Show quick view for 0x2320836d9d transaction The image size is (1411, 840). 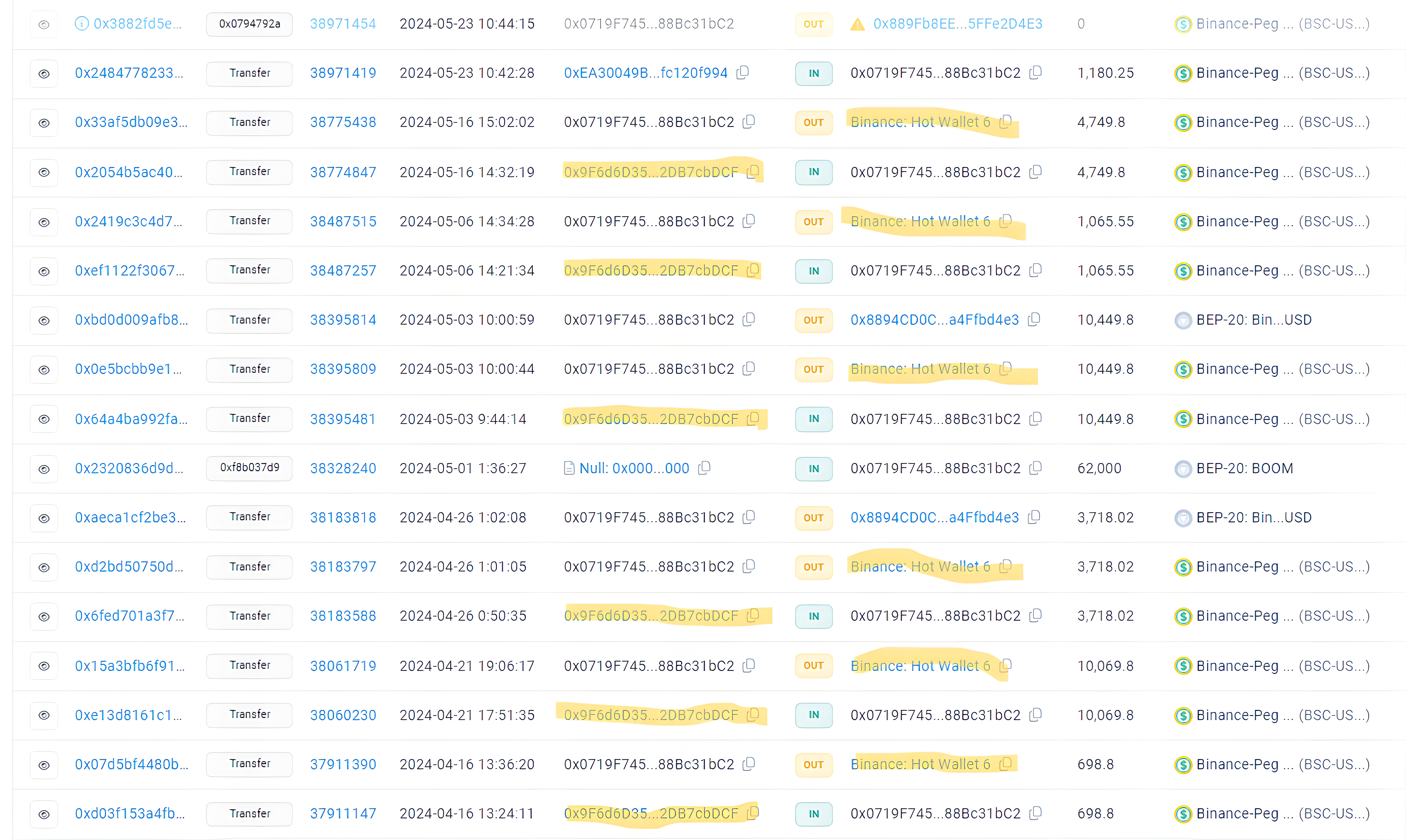click(x=44, y=469)
